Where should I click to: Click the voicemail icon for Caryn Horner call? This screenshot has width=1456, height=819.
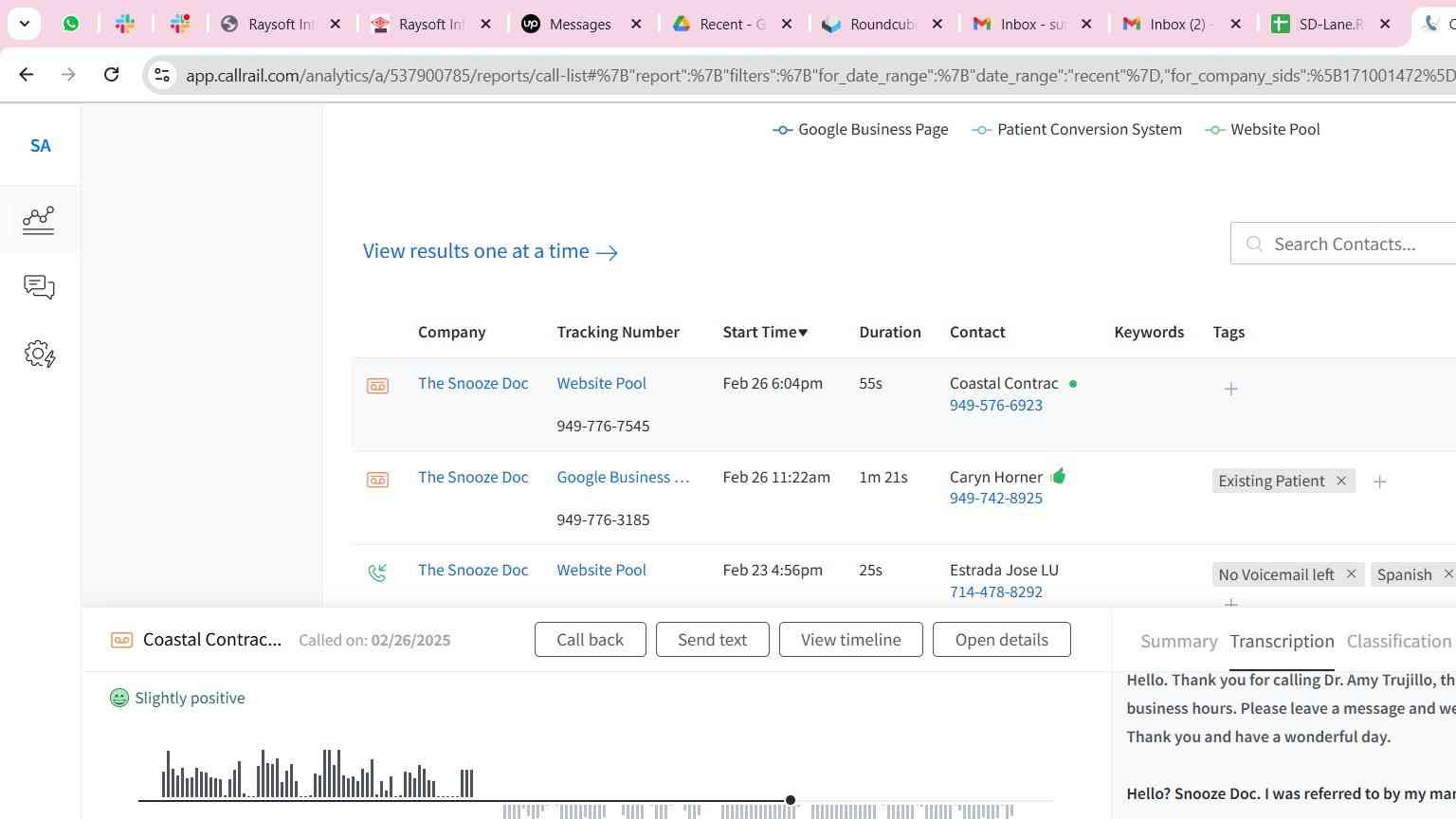[x=377, y=480]
